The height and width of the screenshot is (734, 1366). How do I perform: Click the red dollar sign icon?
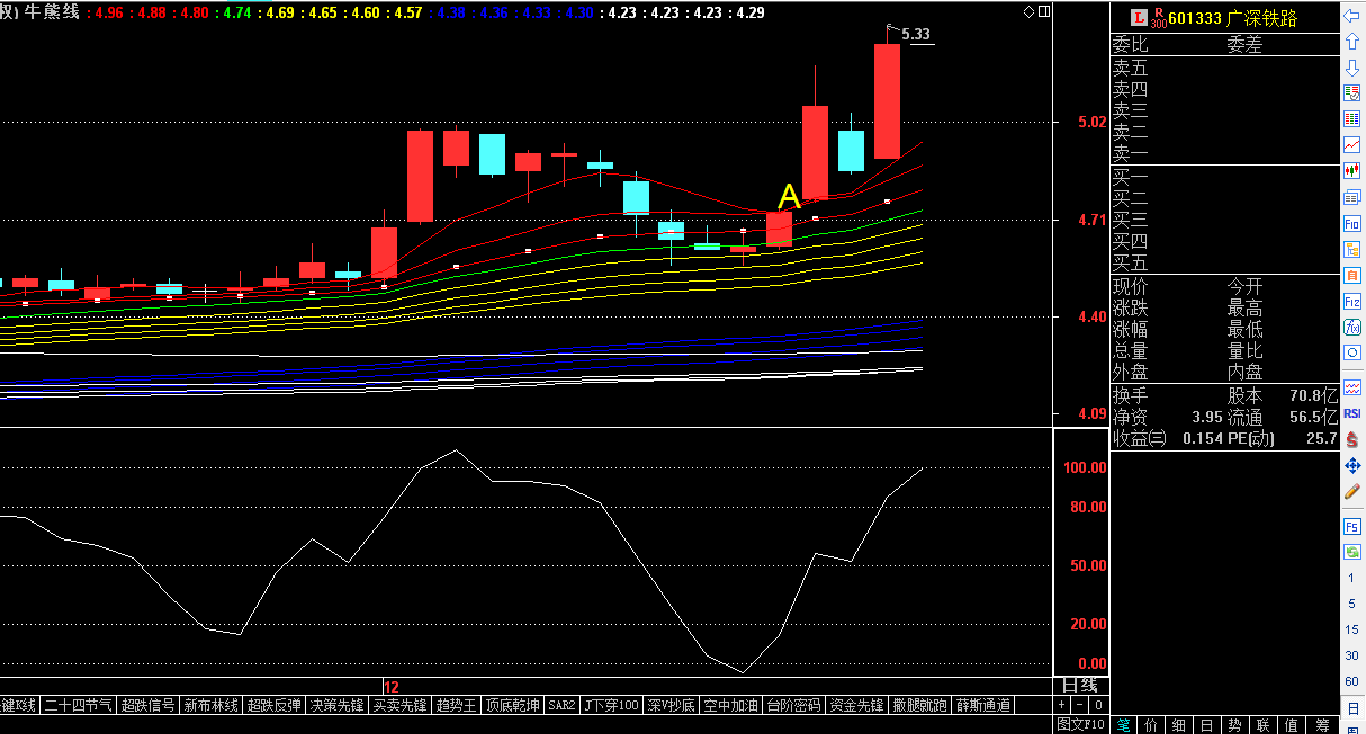(x=1352, y=438)
